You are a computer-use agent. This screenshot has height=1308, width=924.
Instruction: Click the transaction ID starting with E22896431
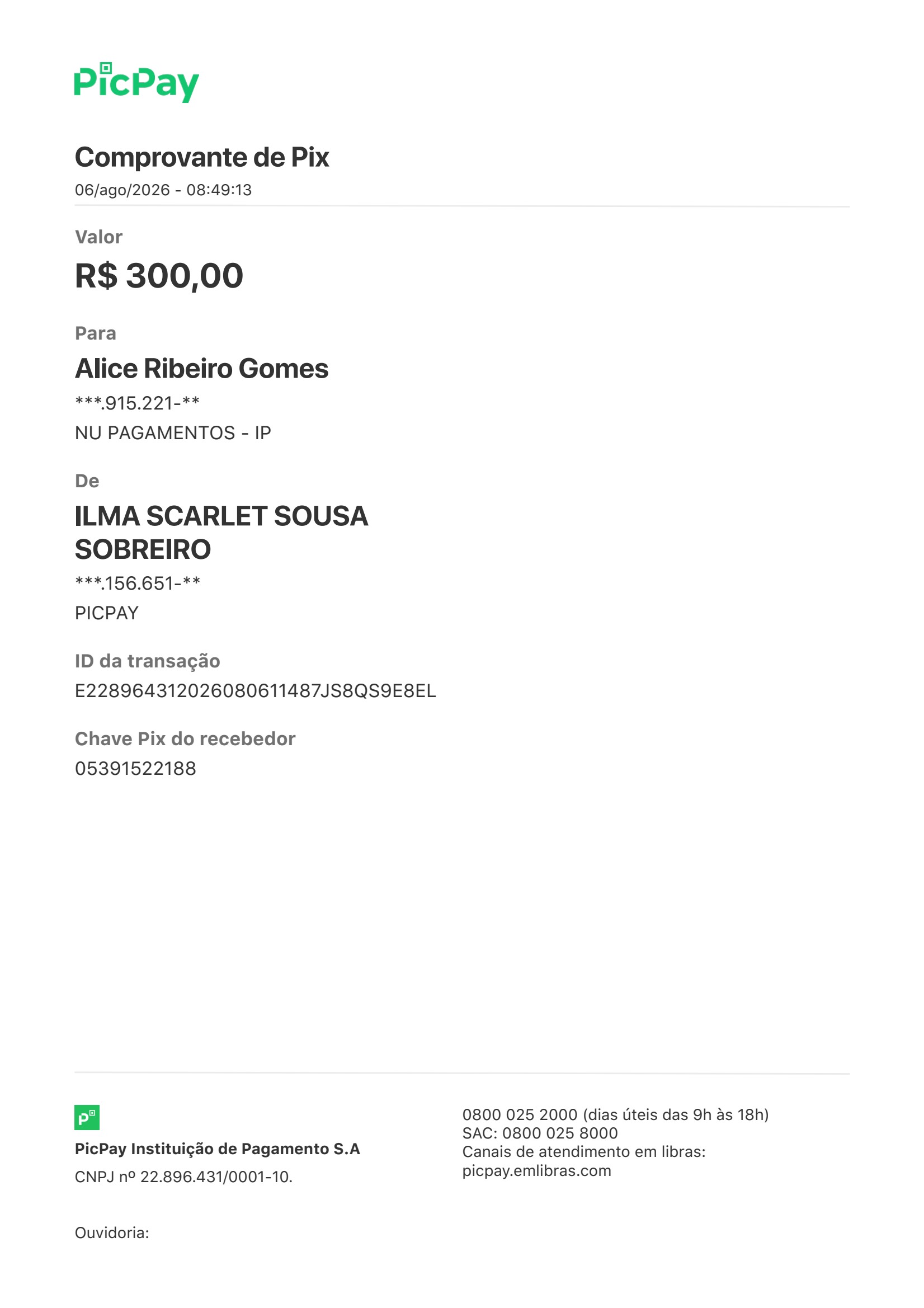coord(255,691)
